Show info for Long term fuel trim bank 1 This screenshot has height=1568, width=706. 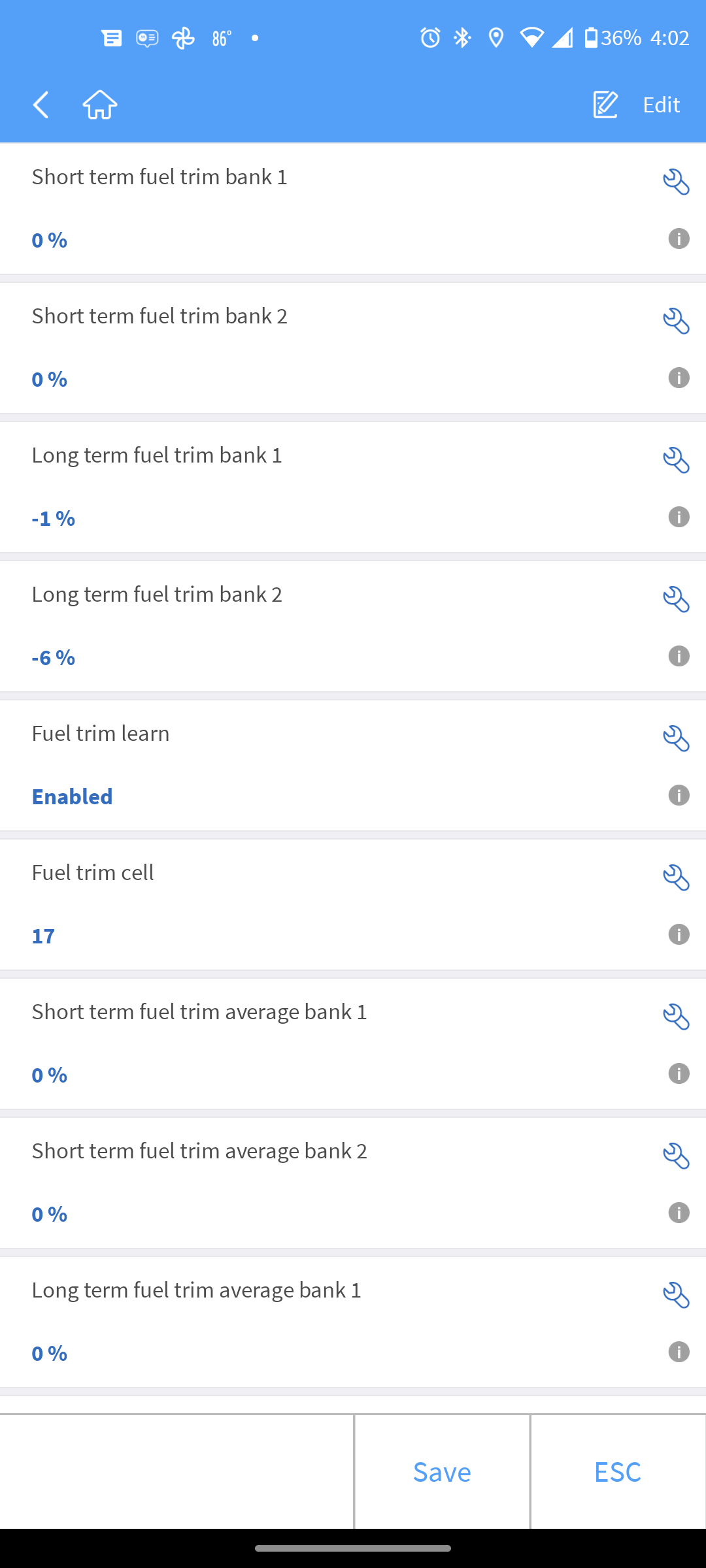pyautogui.click(x=679, y=517)
